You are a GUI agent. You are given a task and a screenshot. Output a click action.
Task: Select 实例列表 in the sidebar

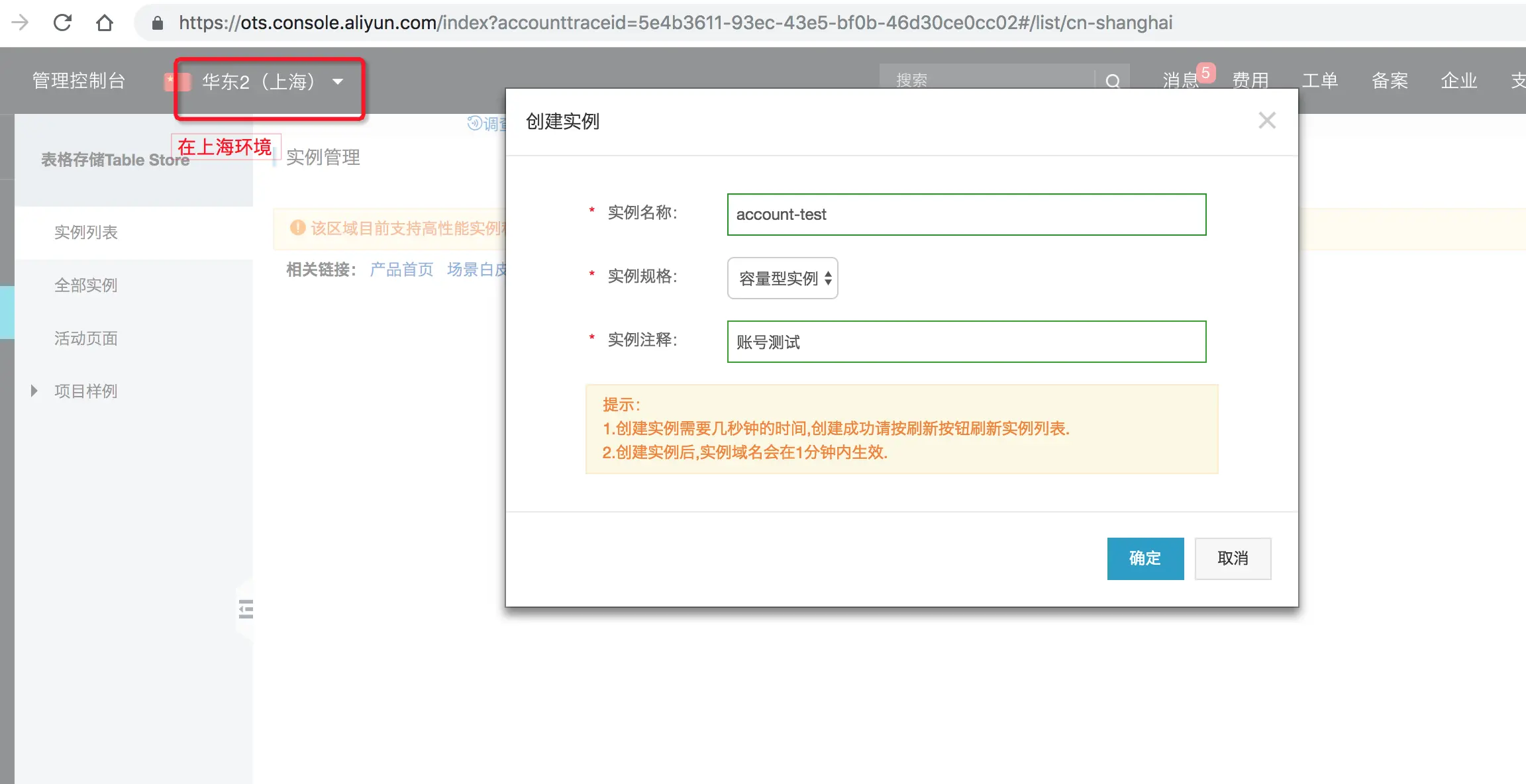point(86,232)
